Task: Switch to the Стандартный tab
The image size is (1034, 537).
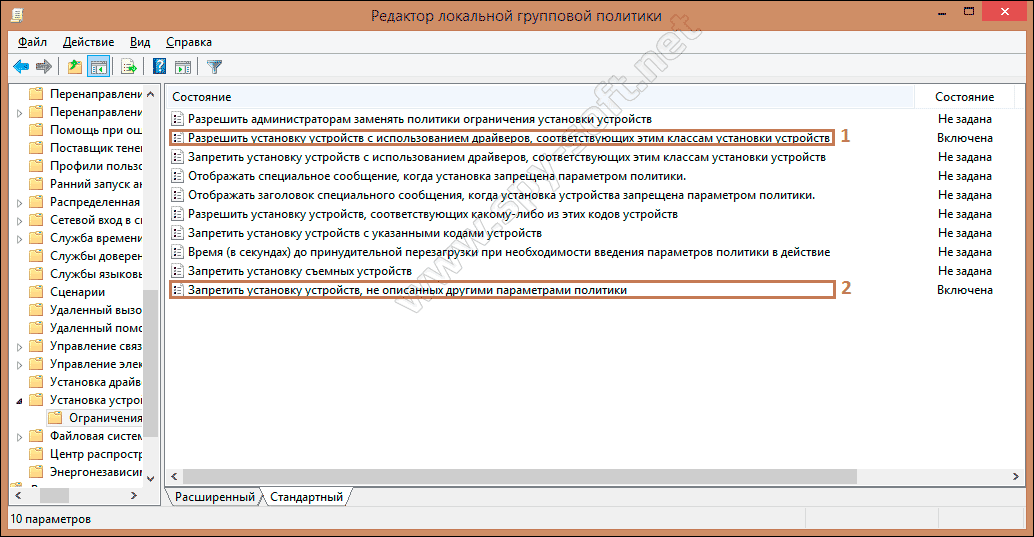Action: (x=307, y=497)
